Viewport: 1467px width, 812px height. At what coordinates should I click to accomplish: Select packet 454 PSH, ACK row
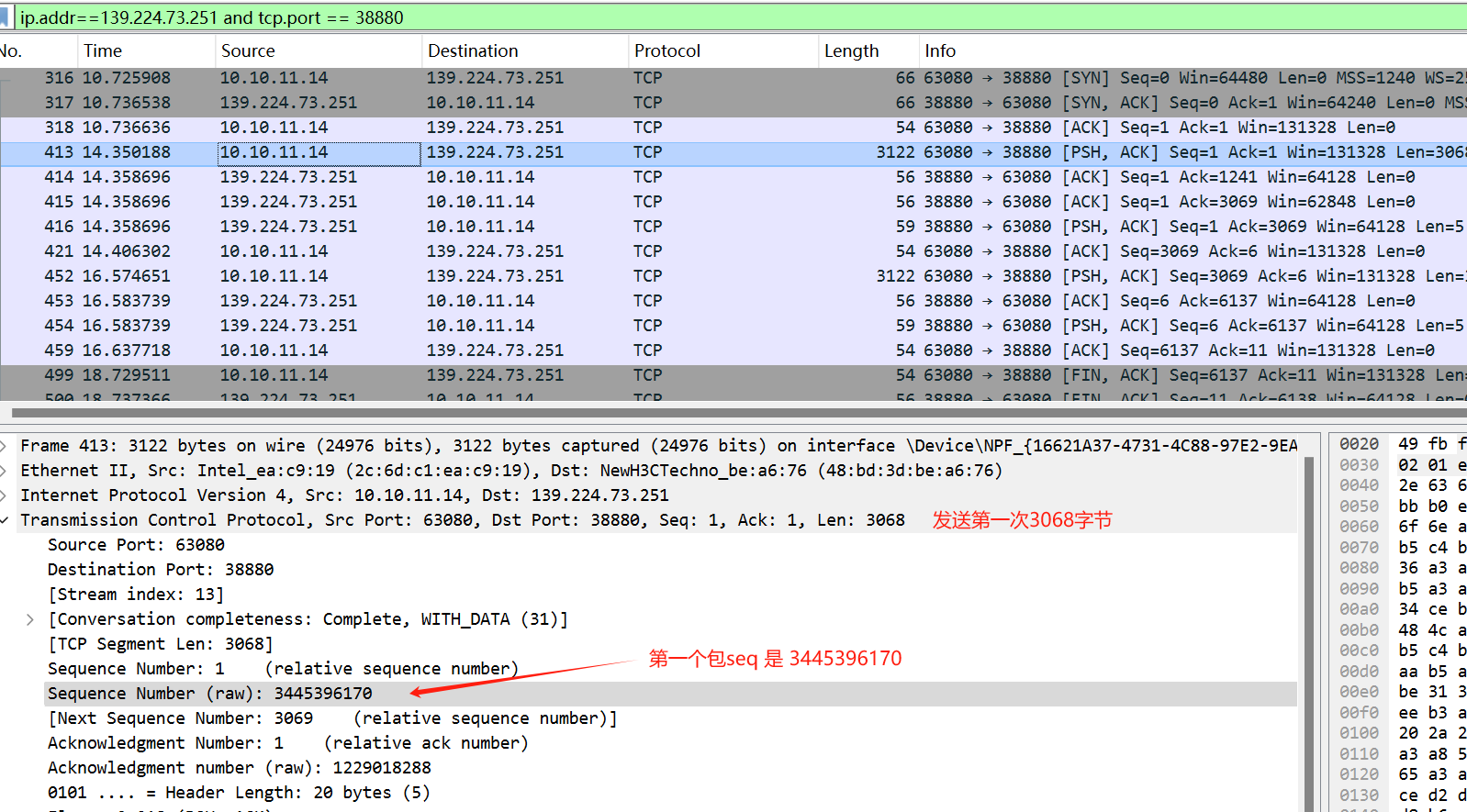(x=733, y=326)
